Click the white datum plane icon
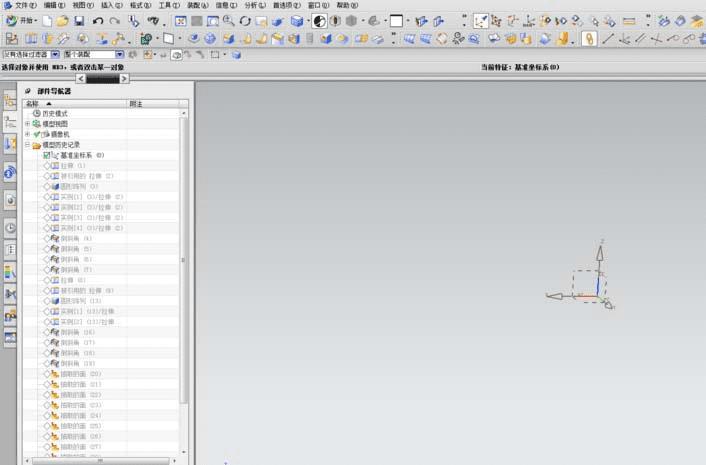The height and width of the screenshot is (465, 706). (x=168, y=39)
